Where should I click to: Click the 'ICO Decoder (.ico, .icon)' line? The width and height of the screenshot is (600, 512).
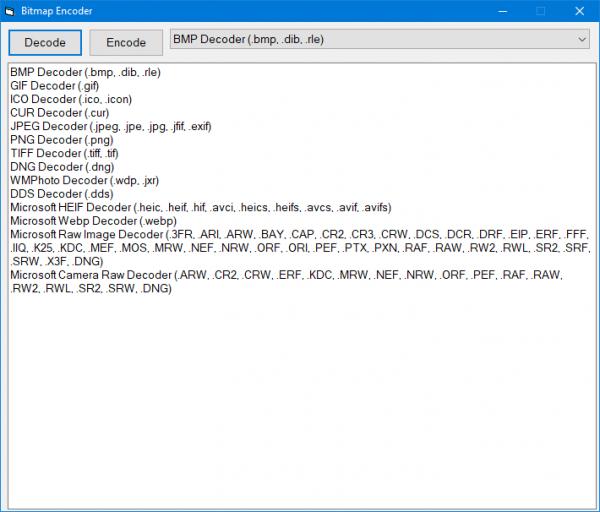pyautogui.click(x=71, y=99)
